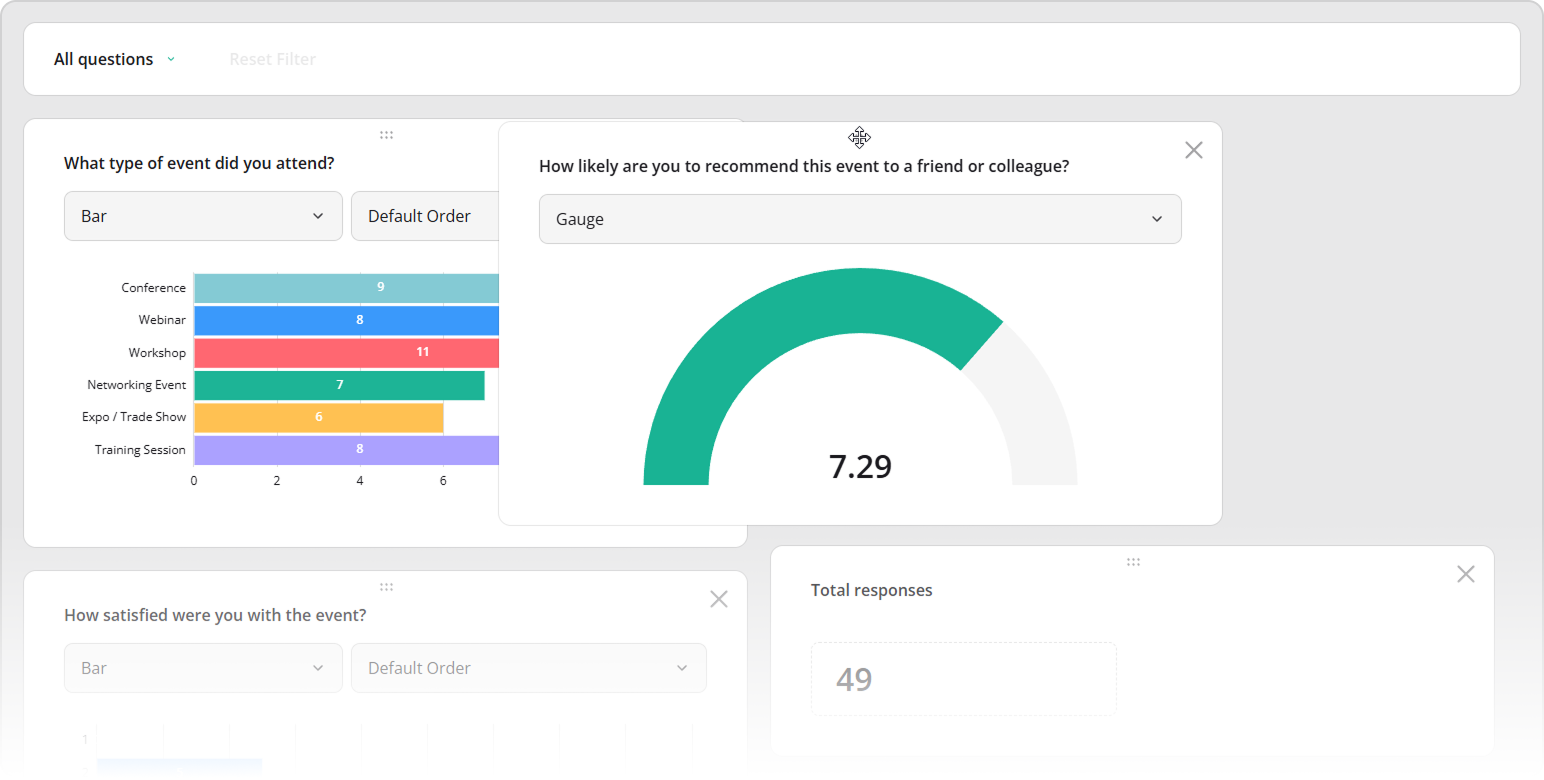
Task: Select the 49 responses value field
Action: click(x=963, y=678)
